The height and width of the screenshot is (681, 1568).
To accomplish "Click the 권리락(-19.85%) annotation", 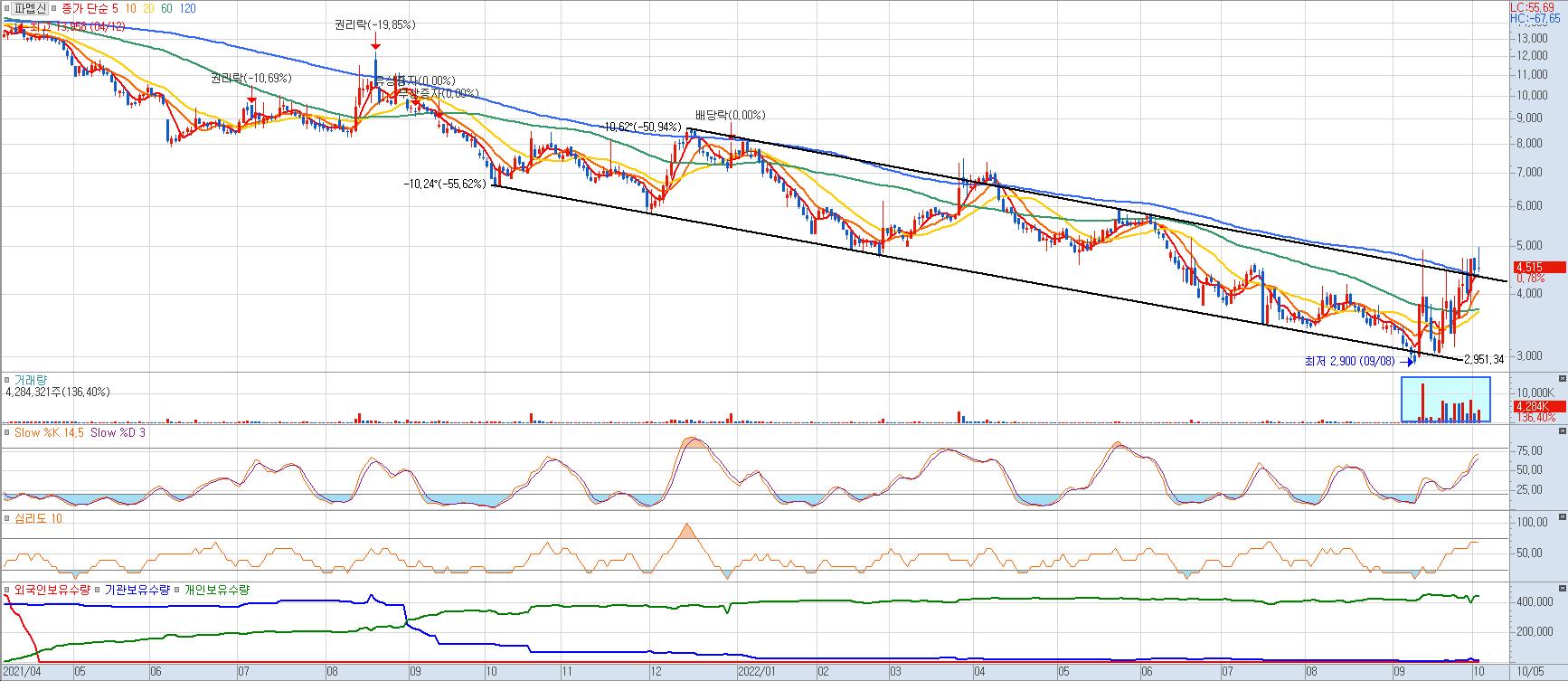I will [374, 25].
